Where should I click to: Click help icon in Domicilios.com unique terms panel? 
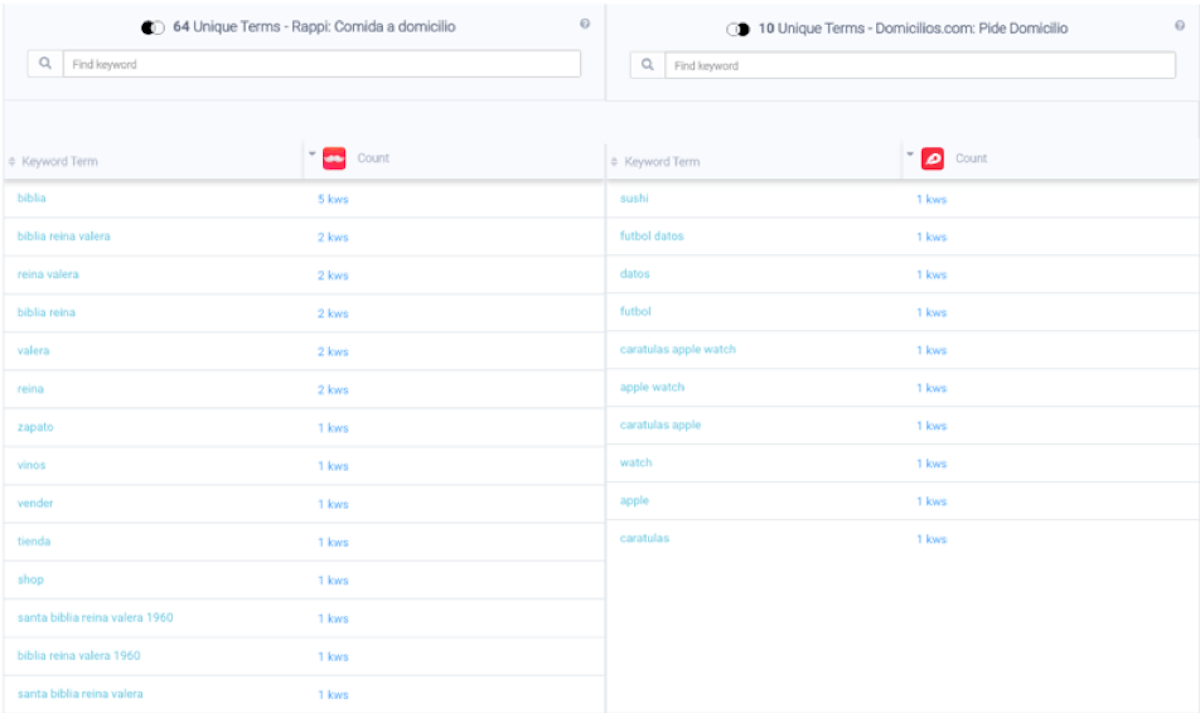pos(1180,26)
